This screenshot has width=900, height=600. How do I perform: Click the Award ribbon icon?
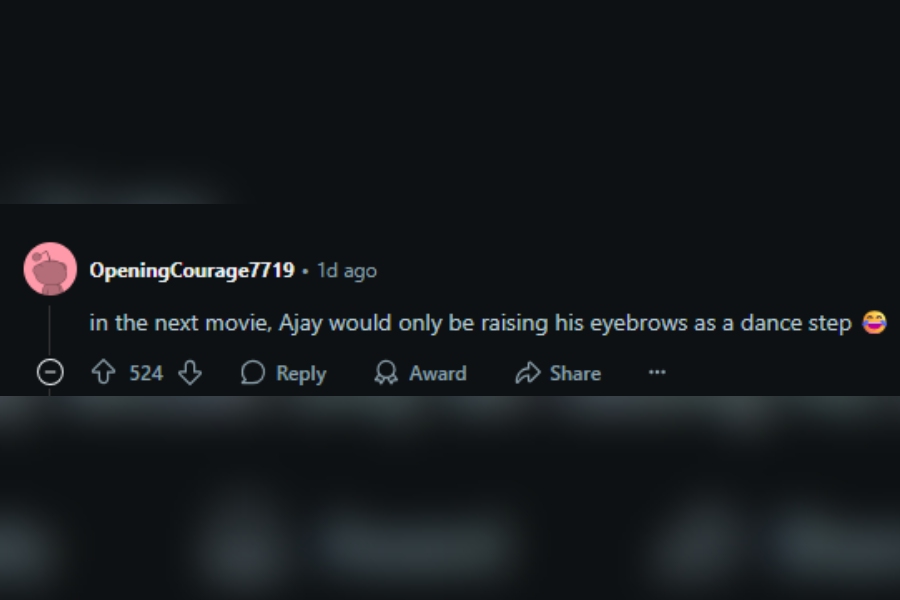pyautogui.click(x=386, y=373)
